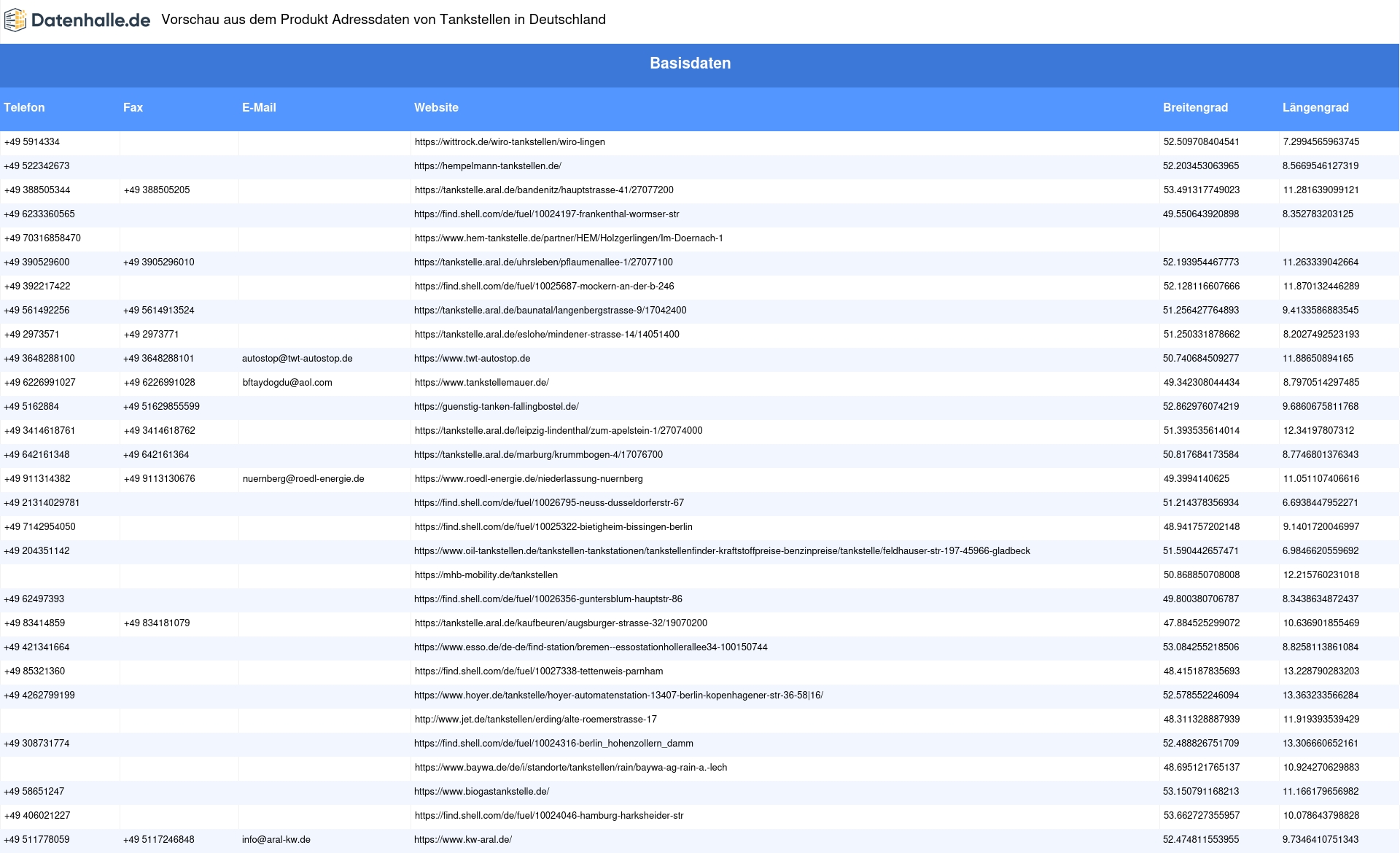Open the www.tankstellemauer.de website link
This screenshot has height=853, width=1400.
(482, 383)
